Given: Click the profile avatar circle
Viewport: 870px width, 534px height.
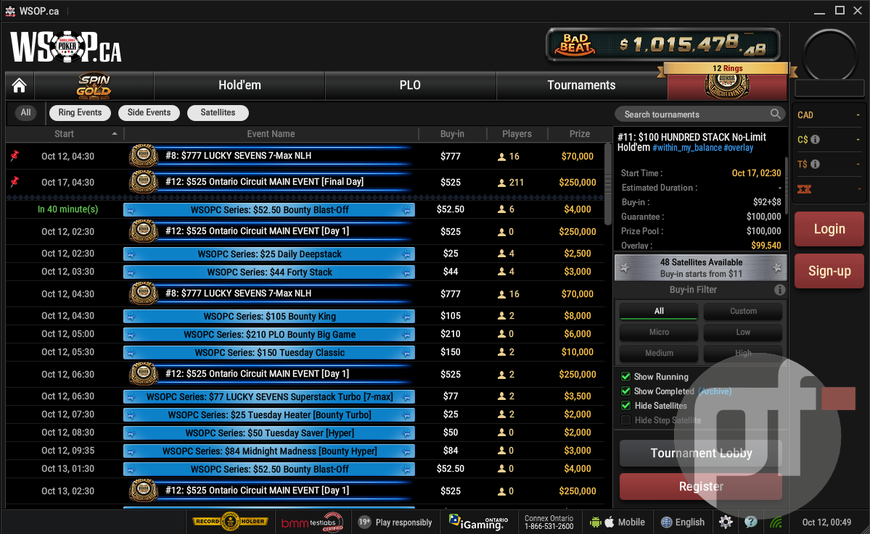Looking at the screenshot, I should 830,56.
